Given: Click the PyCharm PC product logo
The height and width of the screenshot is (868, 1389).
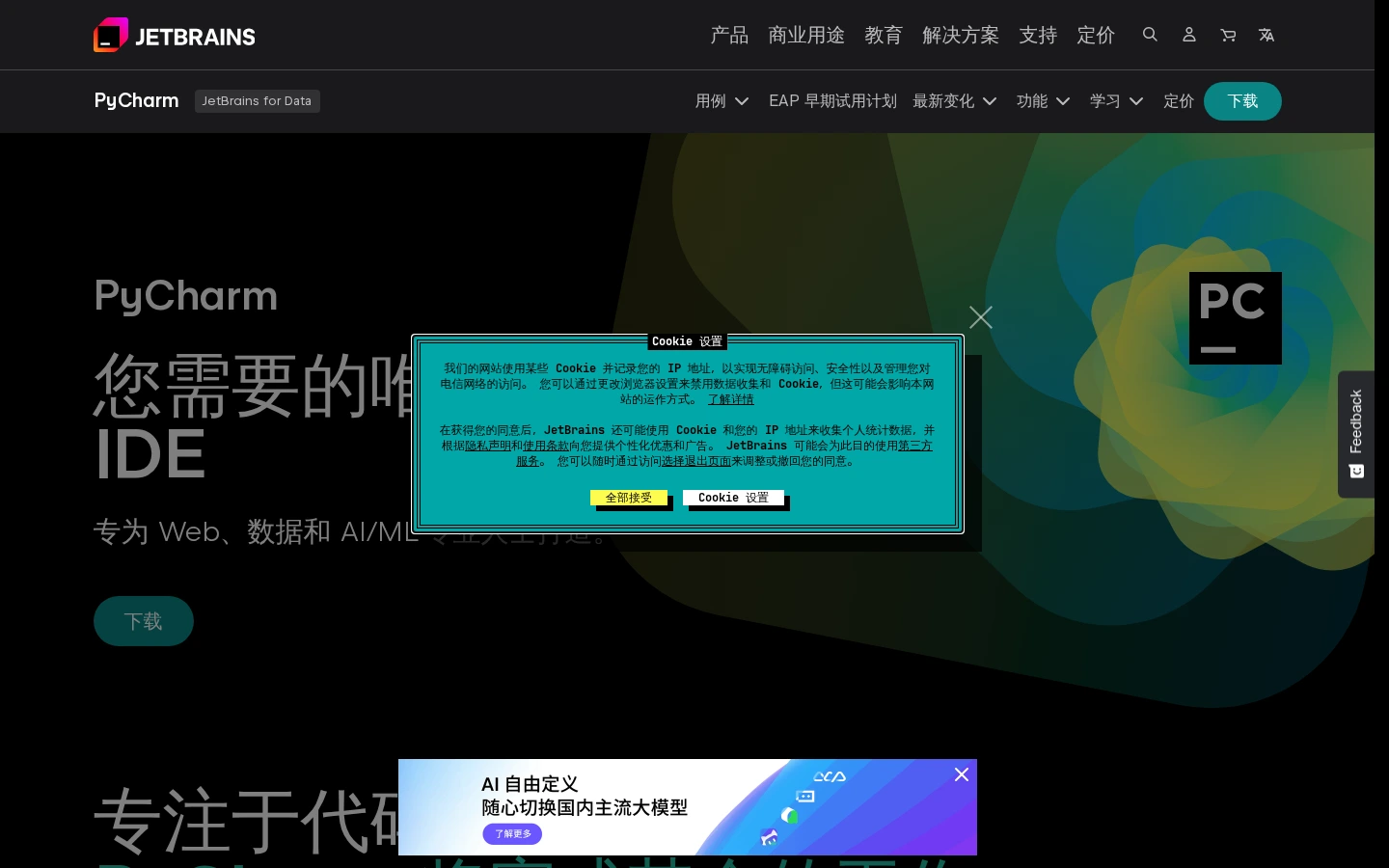Looking at the screenshot, I should point(1236,318).
